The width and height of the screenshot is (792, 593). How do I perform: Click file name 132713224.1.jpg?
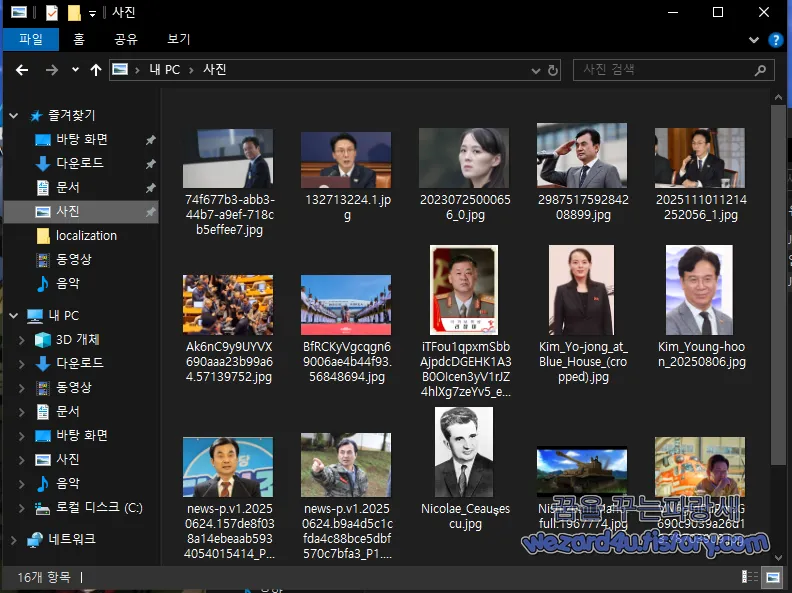(348, 207)
